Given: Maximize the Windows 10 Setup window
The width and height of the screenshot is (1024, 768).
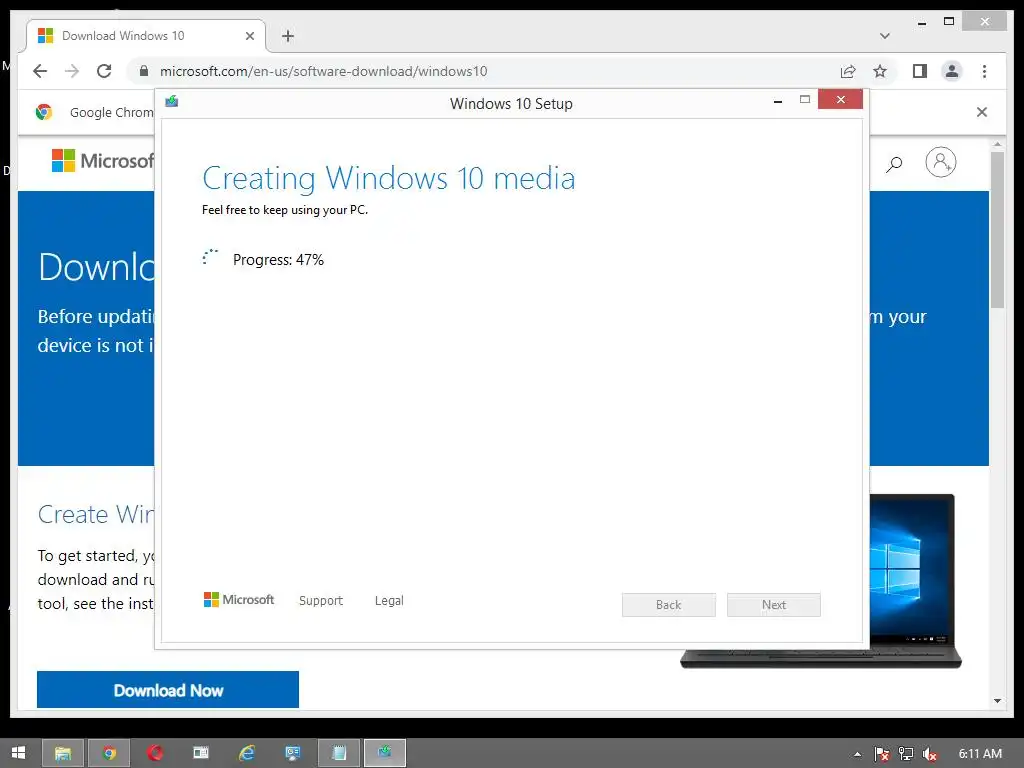Looking at the screenshot, I should [x=805, y=99].
